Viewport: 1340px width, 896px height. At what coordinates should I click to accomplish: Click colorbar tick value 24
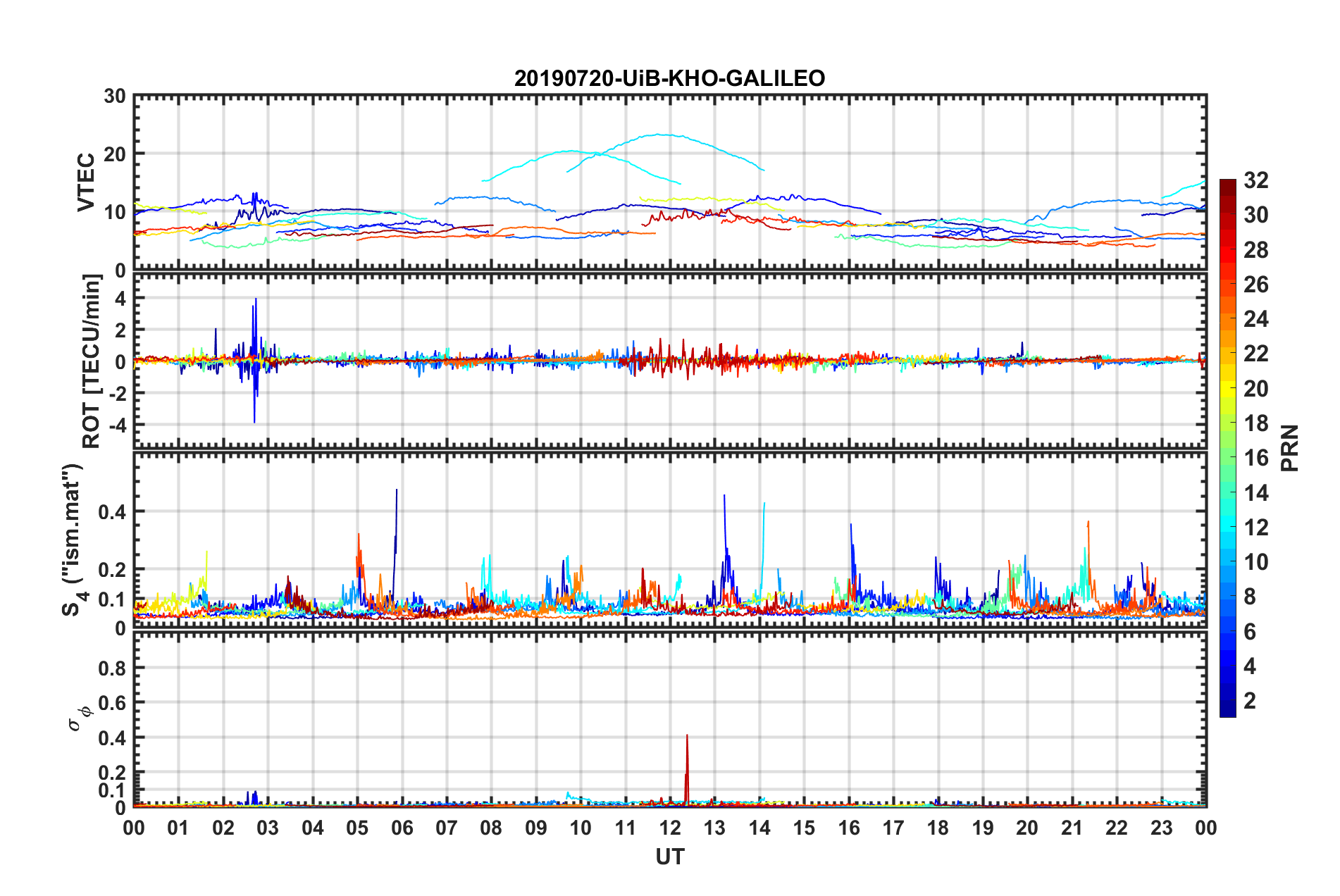1255,319
